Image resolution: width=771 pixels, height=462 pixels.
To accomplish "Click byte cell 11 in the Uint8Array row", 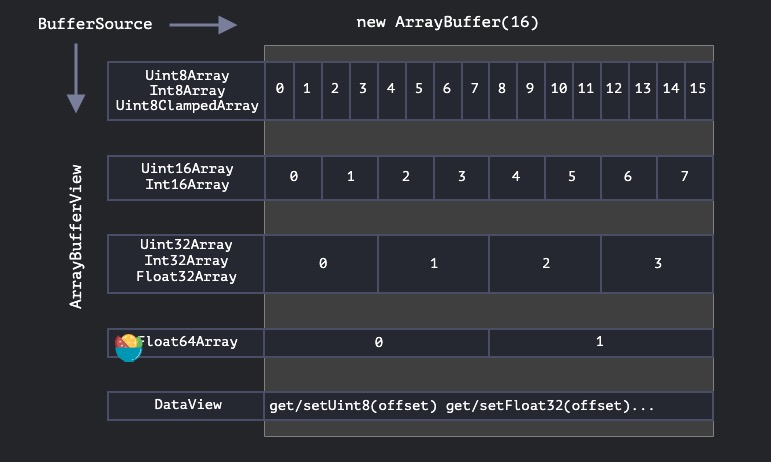I will (x=587, y=90).
